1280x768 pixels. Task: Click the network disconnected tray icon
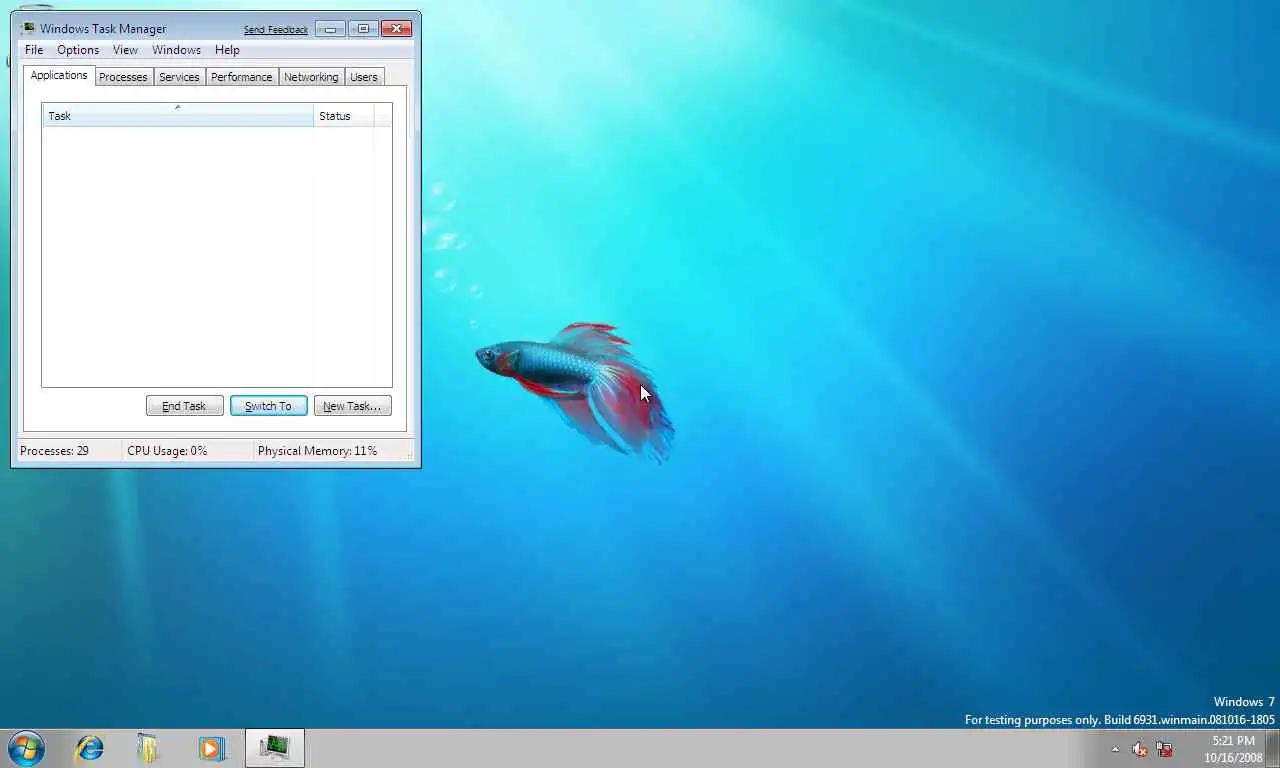[1164, 749]
